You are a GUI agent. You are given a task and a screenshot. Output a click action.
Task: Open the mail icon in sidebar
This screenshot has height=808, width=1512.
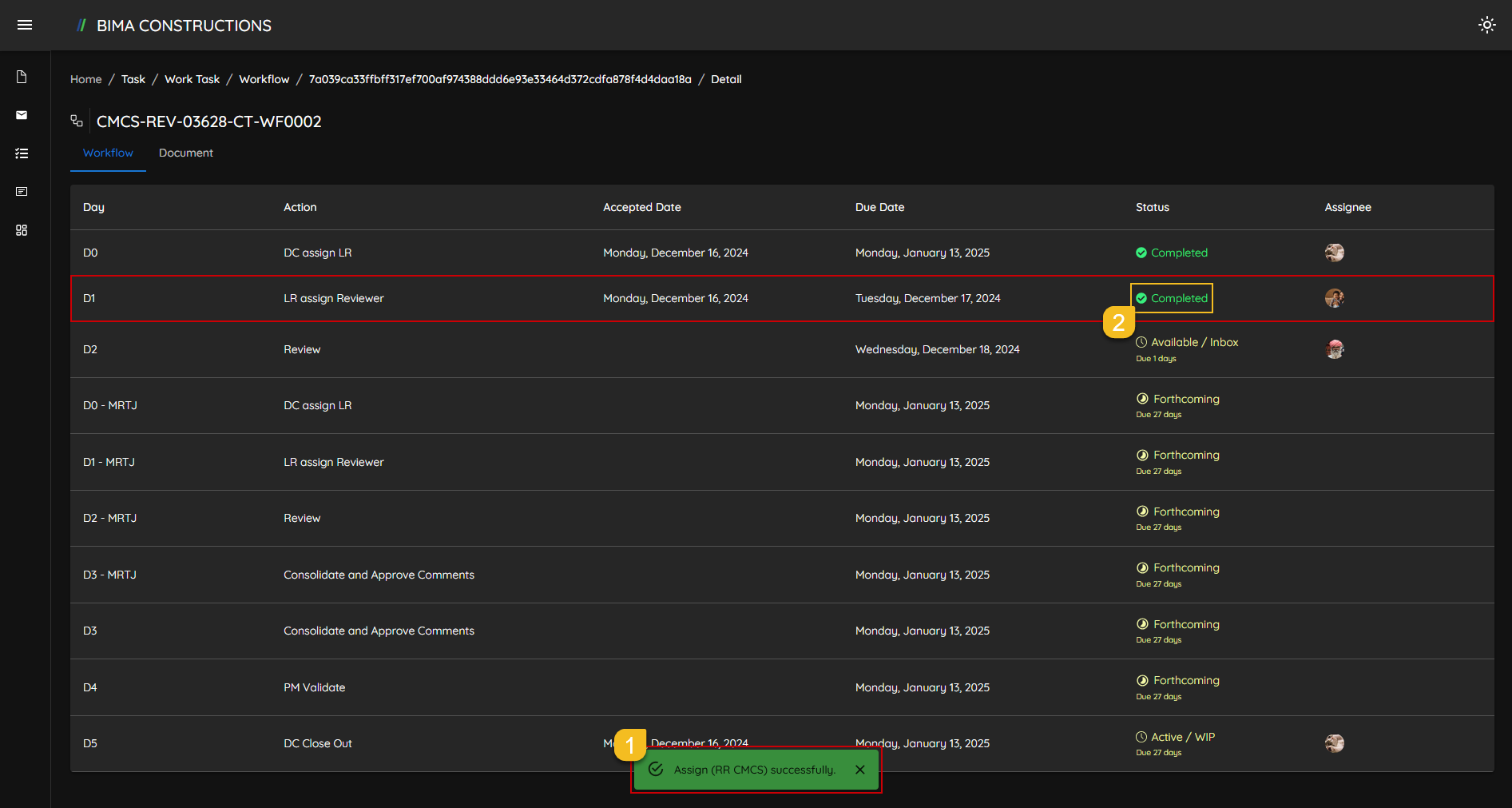click(x=22, y=115)
